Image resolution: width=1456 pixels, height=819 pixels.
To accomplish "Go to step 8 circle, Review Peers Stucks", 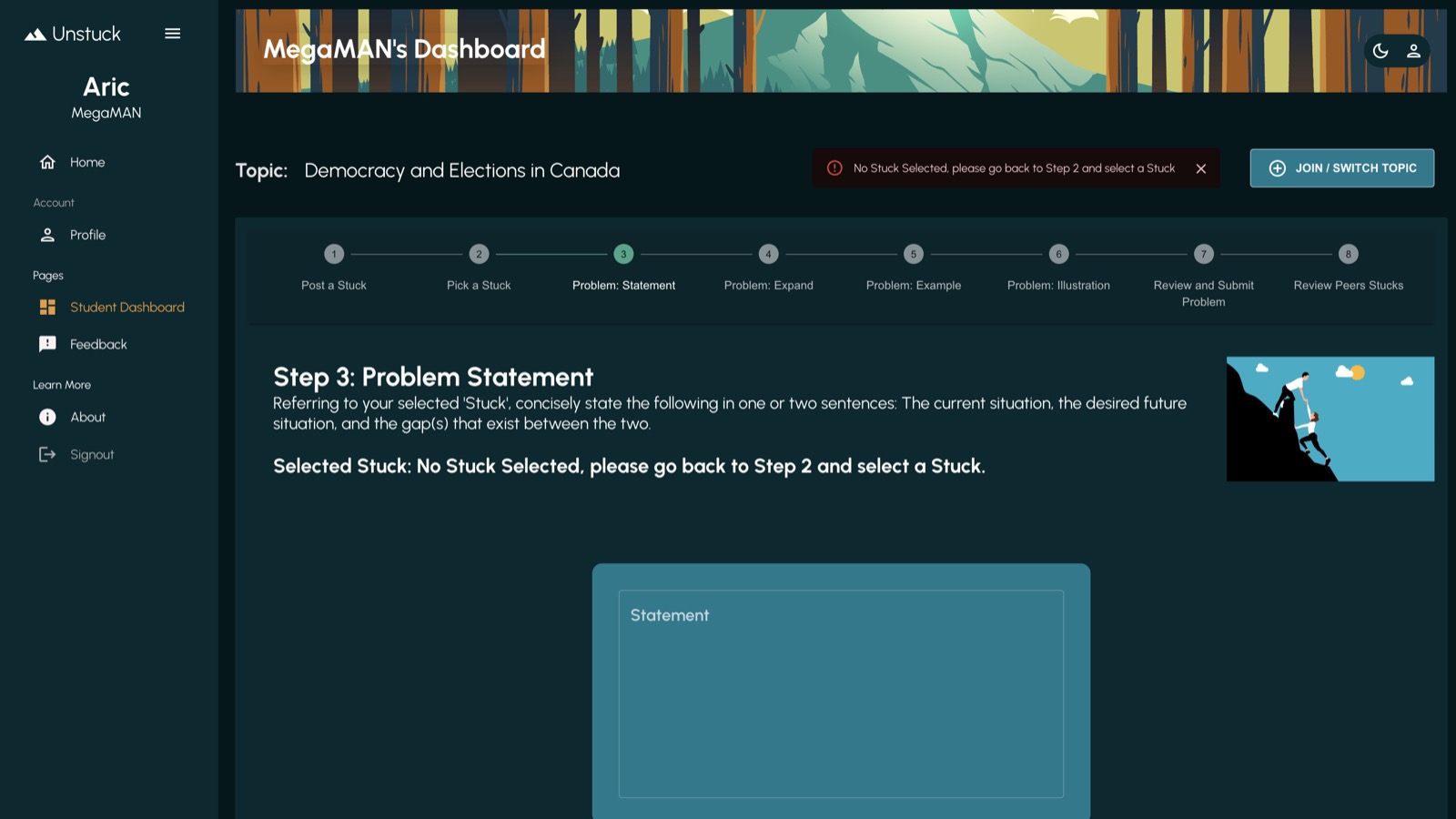I will coord(1349,254).
